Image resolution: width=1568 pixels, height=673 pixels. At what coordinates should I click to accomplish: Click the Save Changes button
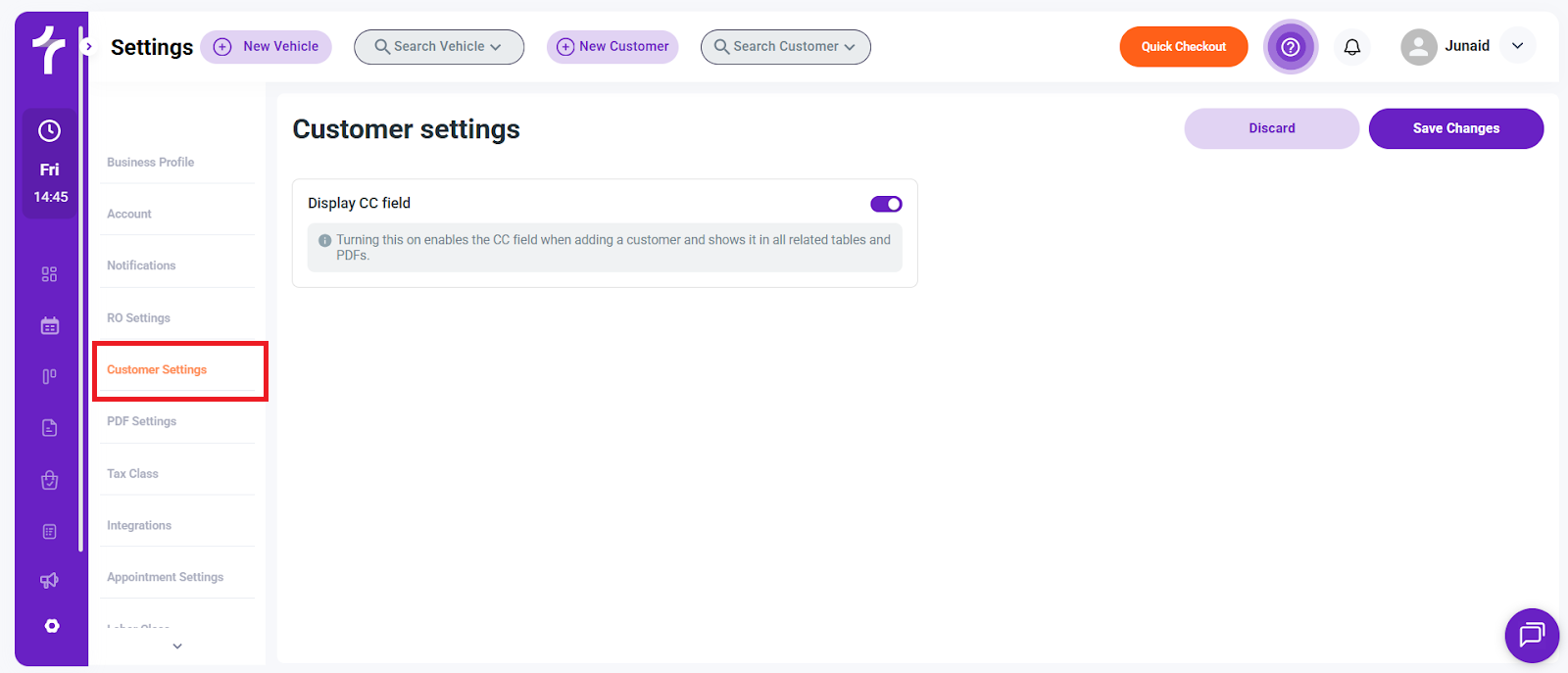pyautogui.click(x=1455, y=128)
